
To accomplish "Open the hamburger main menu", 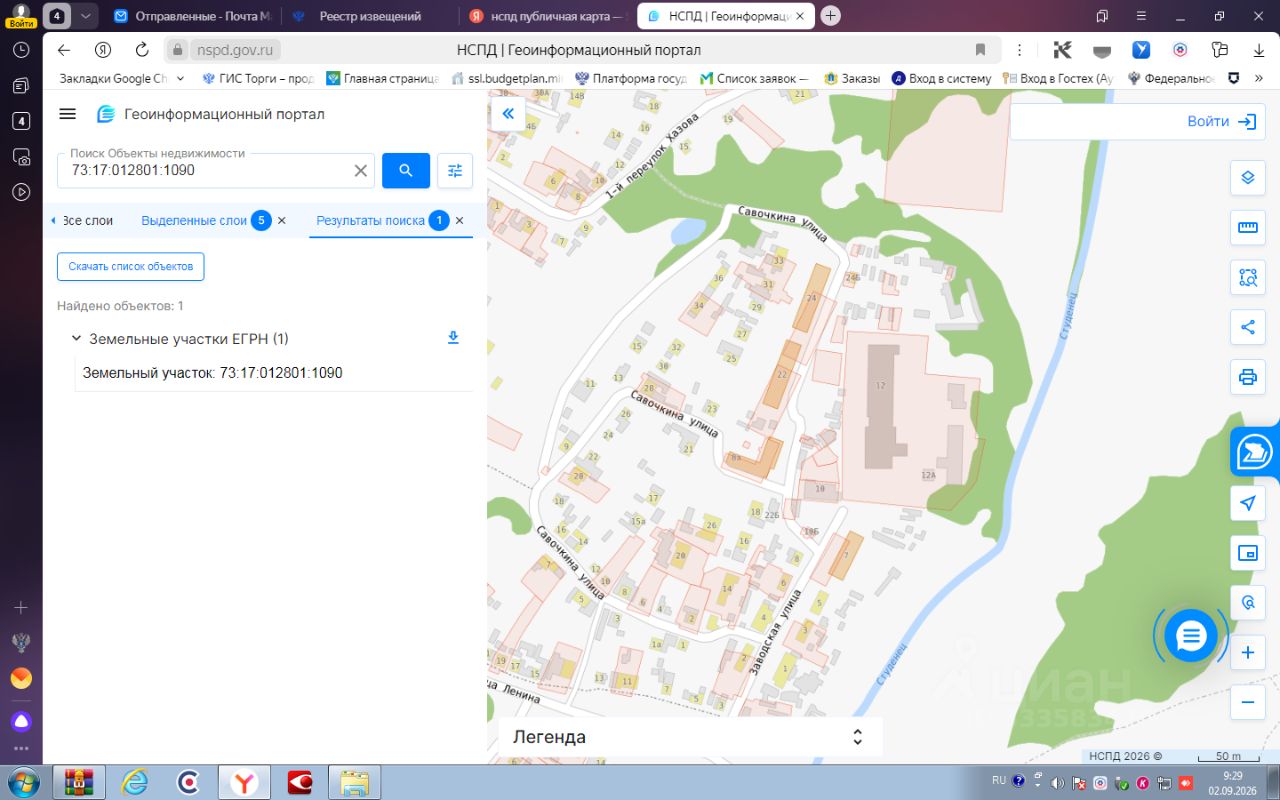I will click(68, 114).
